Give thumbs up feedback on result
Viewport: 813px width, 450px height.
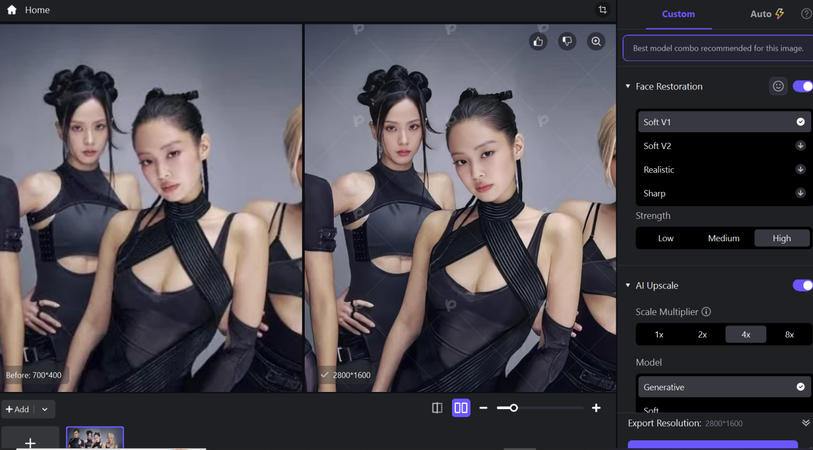click(x=538, y=41)
